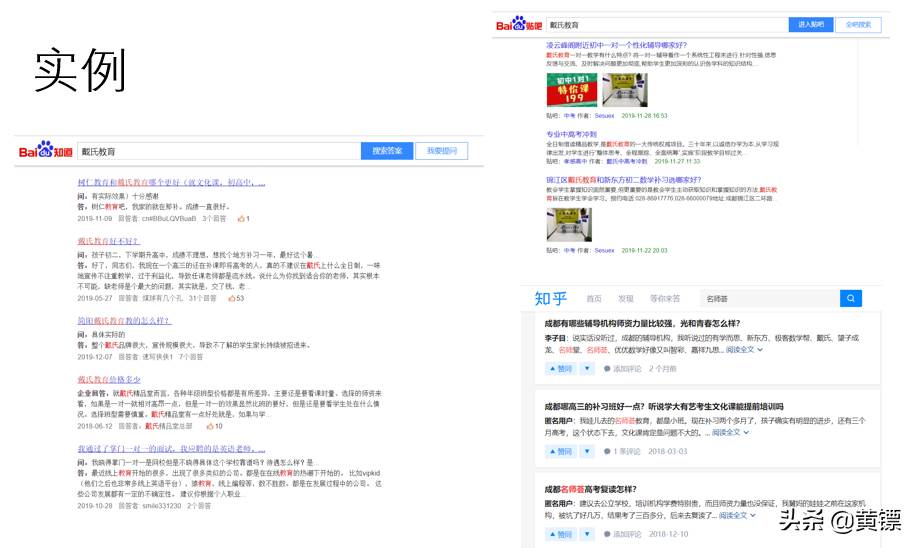Click 31个回答 under 戴氏教育好不好
Image resolution: width=917 pixels, height=548 pixels.
[x=202, y=298]
